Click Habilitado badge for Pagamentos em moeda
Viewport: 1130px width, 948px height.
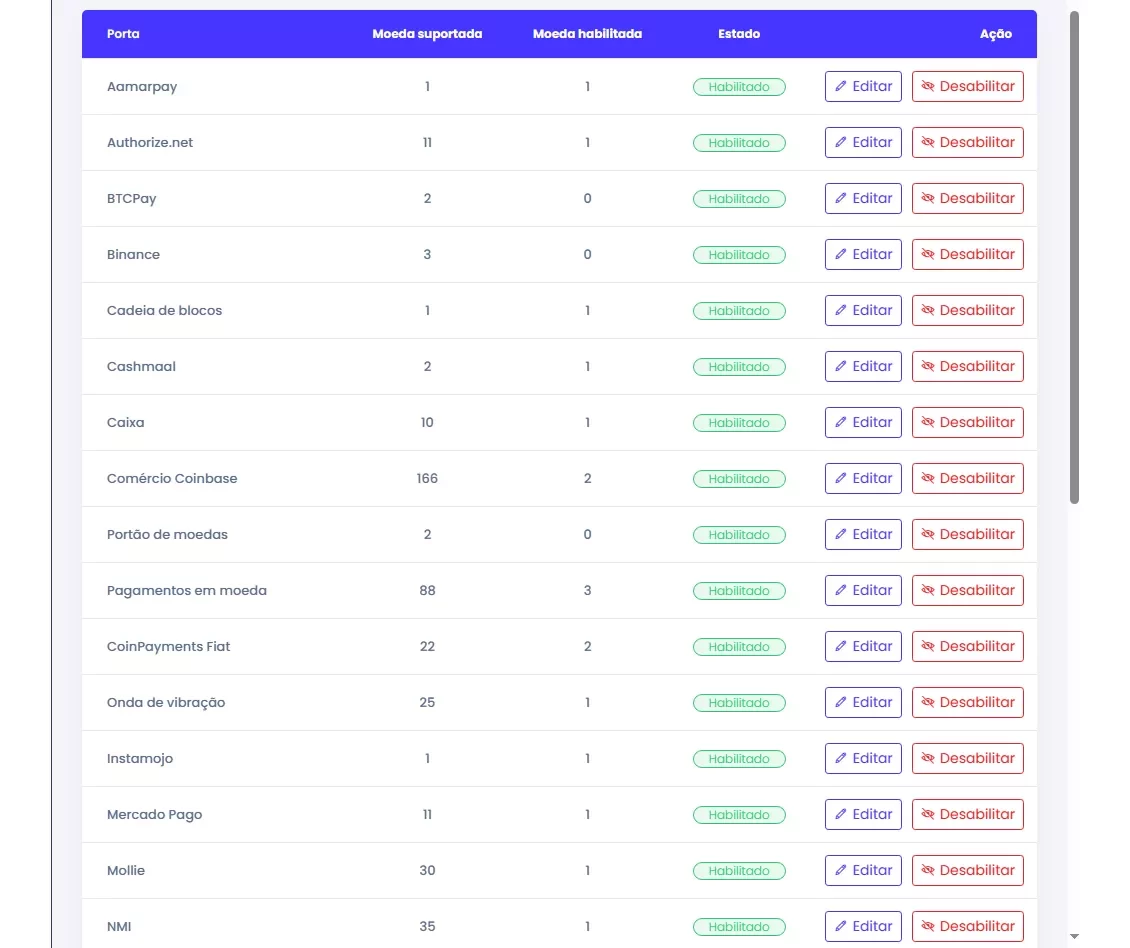tap(739, 591)
